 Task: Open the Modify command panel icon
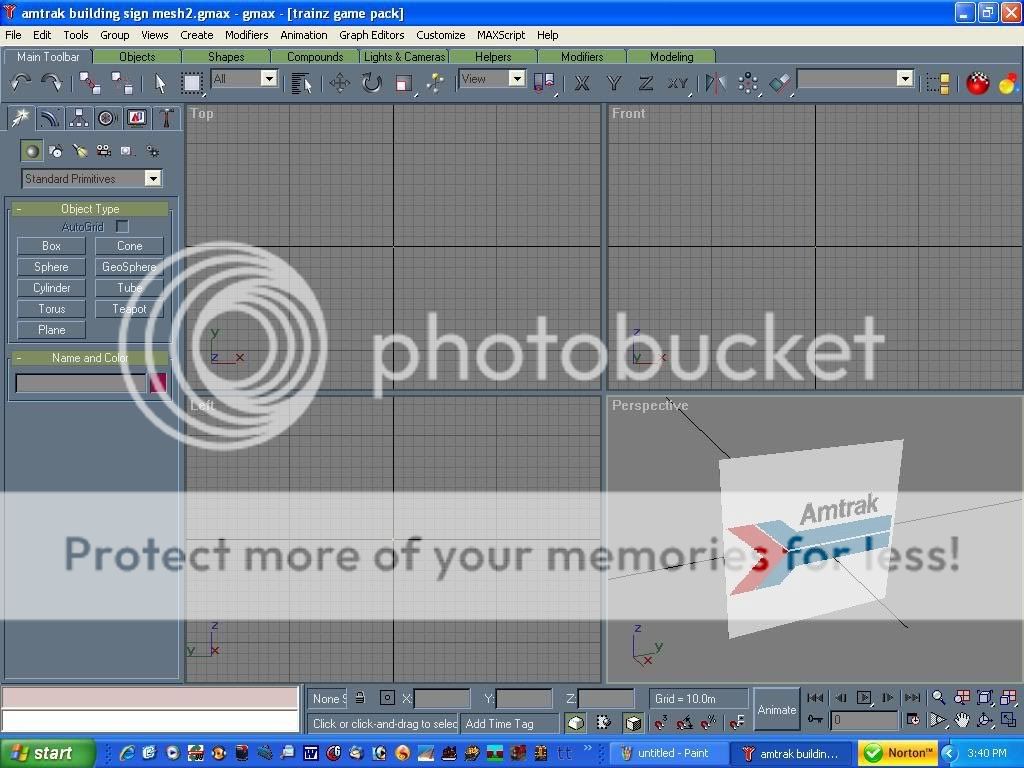pyautogui.click(x=50, y=118)
